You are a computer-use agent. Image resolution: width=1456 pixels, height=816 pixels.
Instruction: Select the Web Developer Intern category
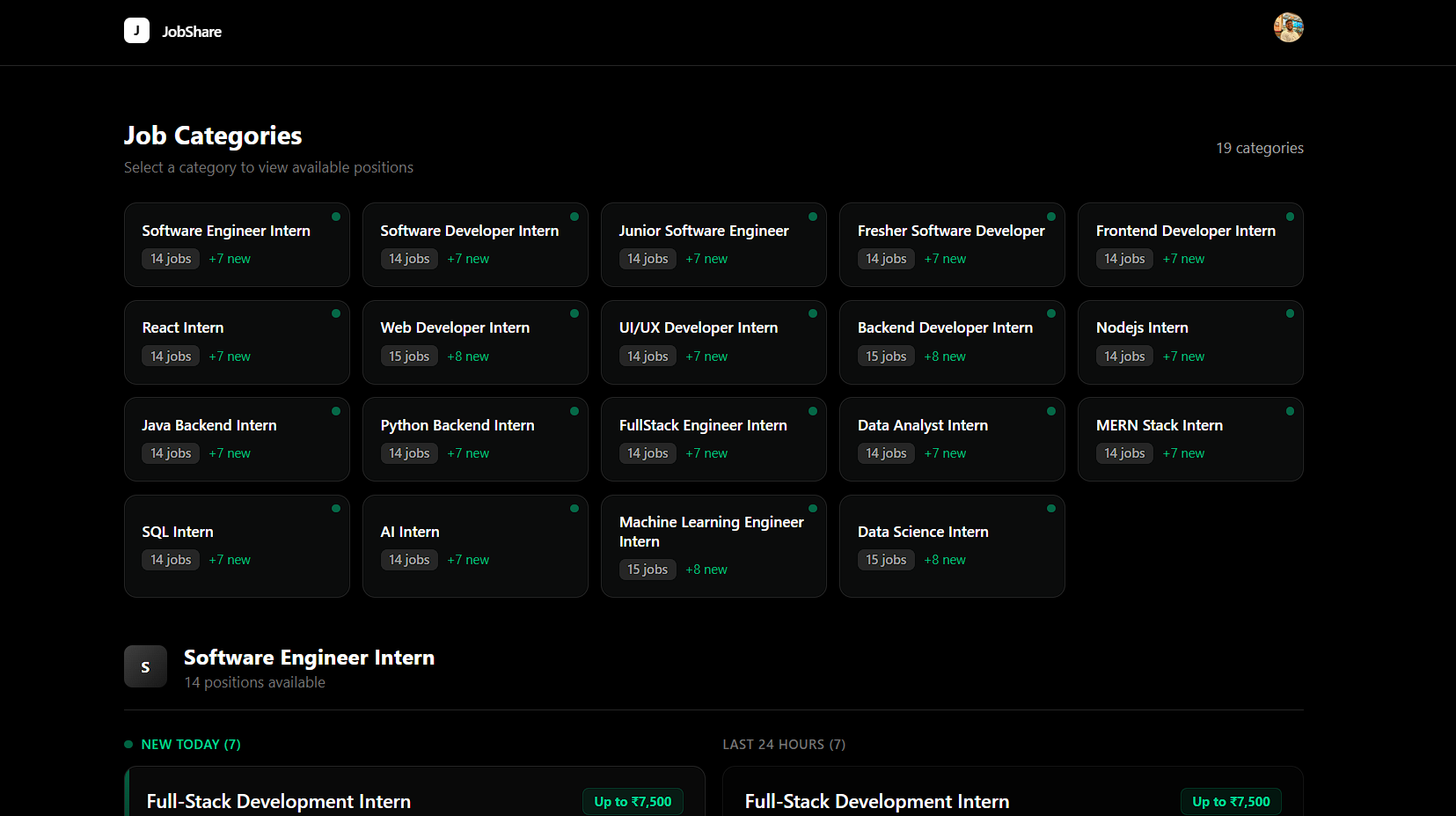tap(474, 342)
